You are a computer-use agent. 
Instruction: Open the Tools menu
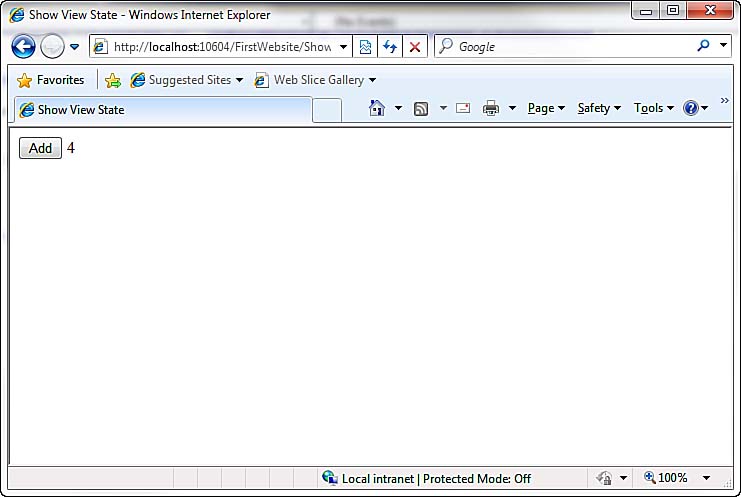[654, 108]
